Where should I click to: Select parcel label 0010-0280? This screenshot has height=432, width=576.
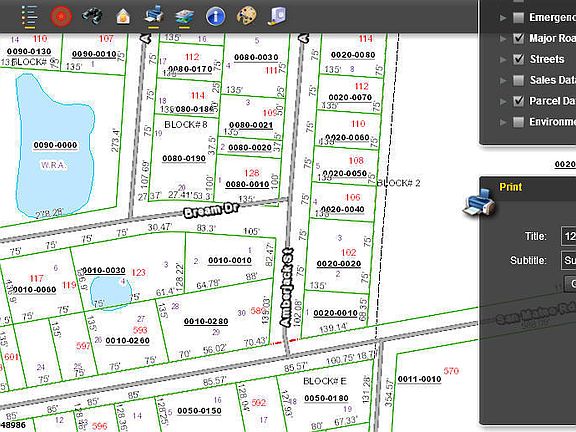(206, 321)
